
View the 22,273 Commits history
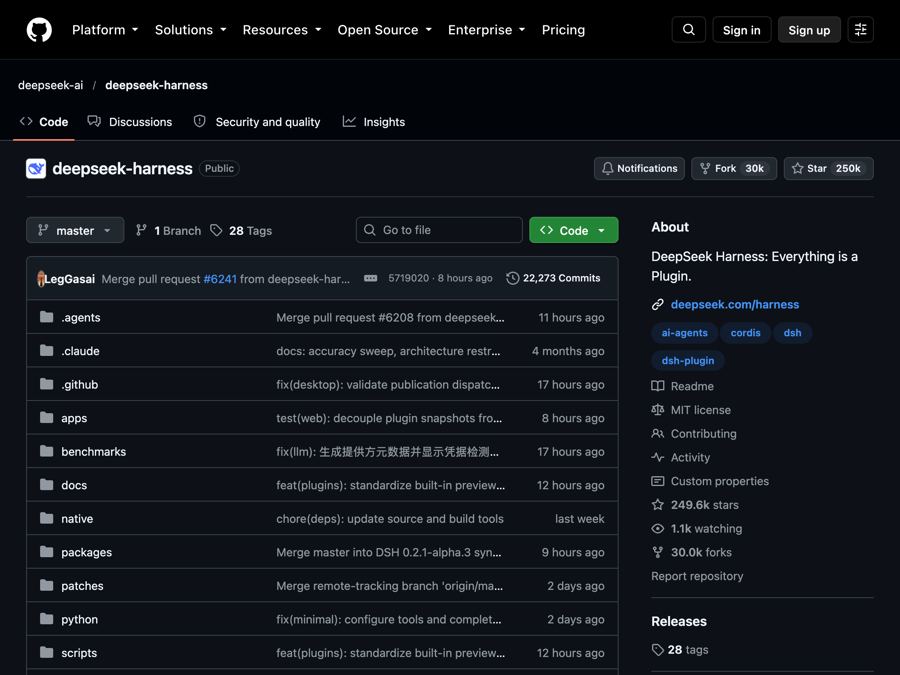click(553, 278)
